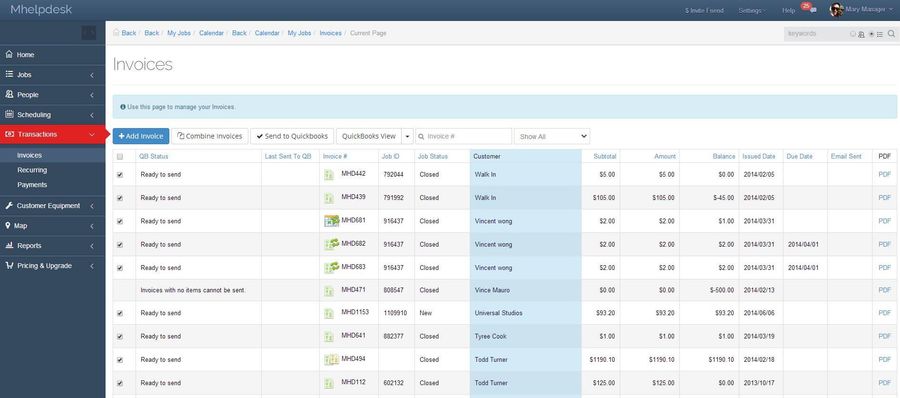This screenshot has height=398, width=900.
Task: Open Payments under Transactions
Action: tap(32, 185)
